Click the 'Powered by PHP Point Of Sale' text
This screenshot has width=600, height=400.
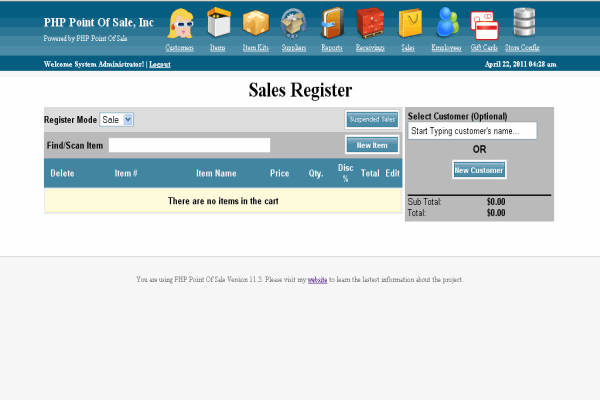click(85, 38)
